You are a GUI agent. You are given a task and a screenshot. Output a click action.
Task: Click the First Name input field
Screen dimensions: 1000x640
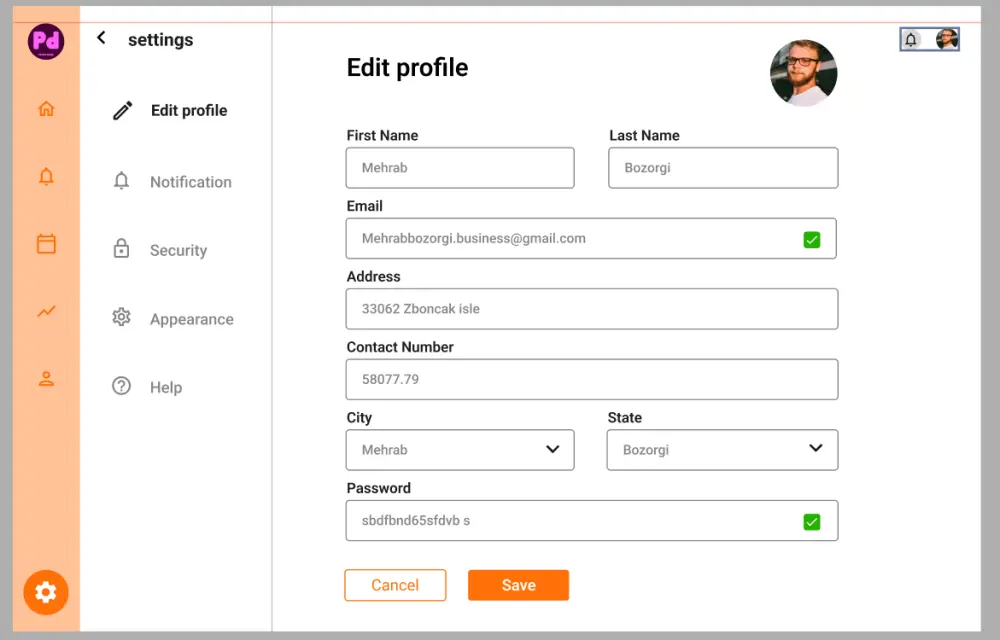tap(460, 168)
